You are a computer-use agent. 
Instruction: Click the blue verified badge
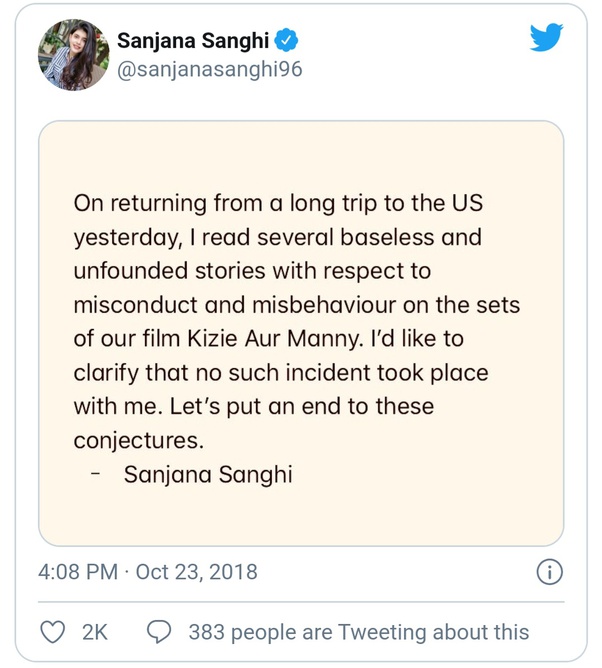[x=287, y=41]
